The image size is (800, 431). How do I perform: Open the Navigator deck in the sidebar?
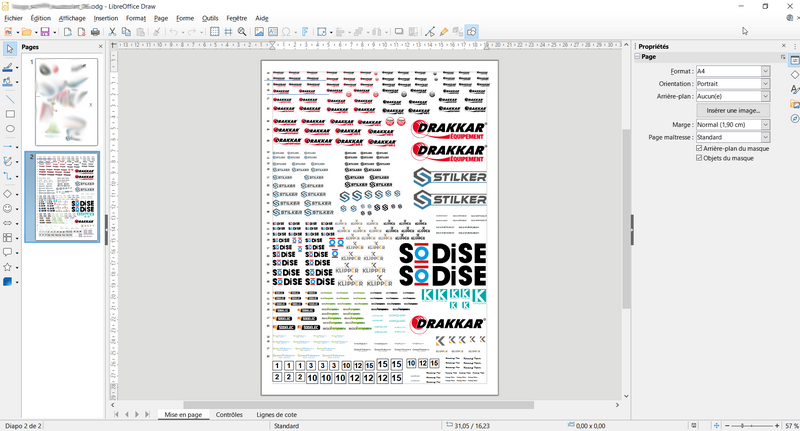click(794, 118)
